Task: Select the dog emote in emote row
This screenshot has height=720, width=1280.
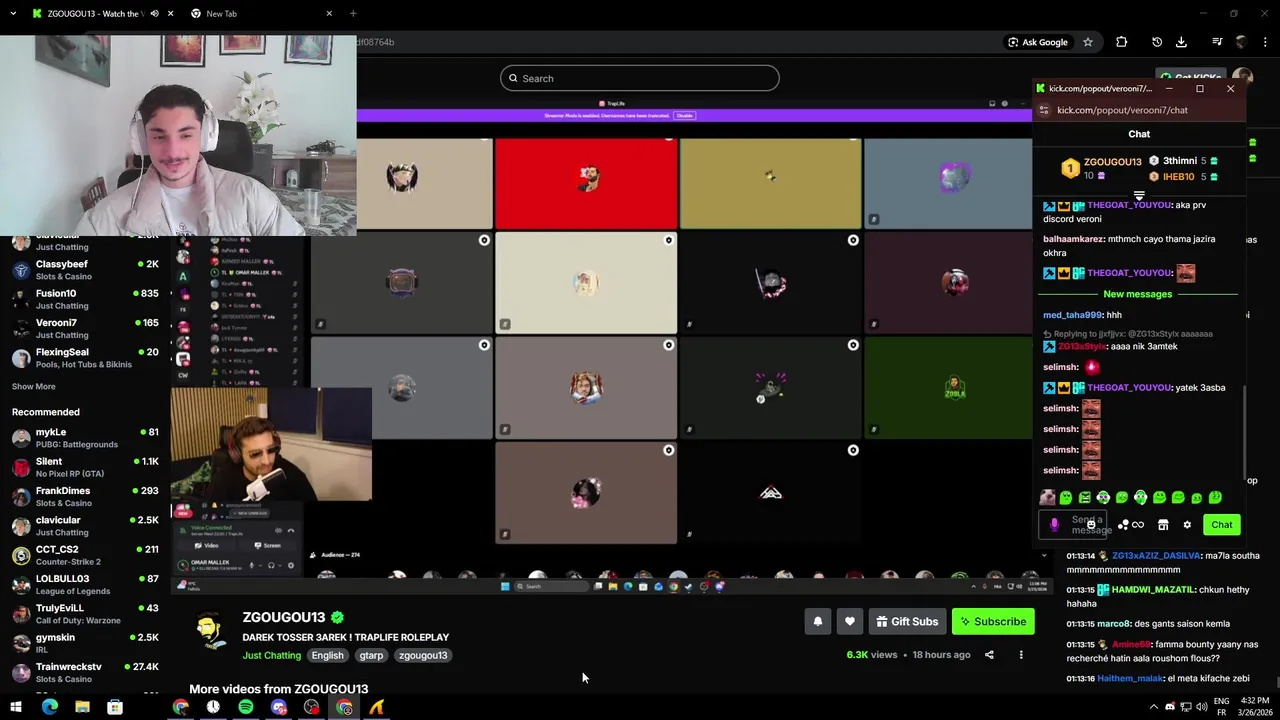Action: click(x=1047, y=497)
